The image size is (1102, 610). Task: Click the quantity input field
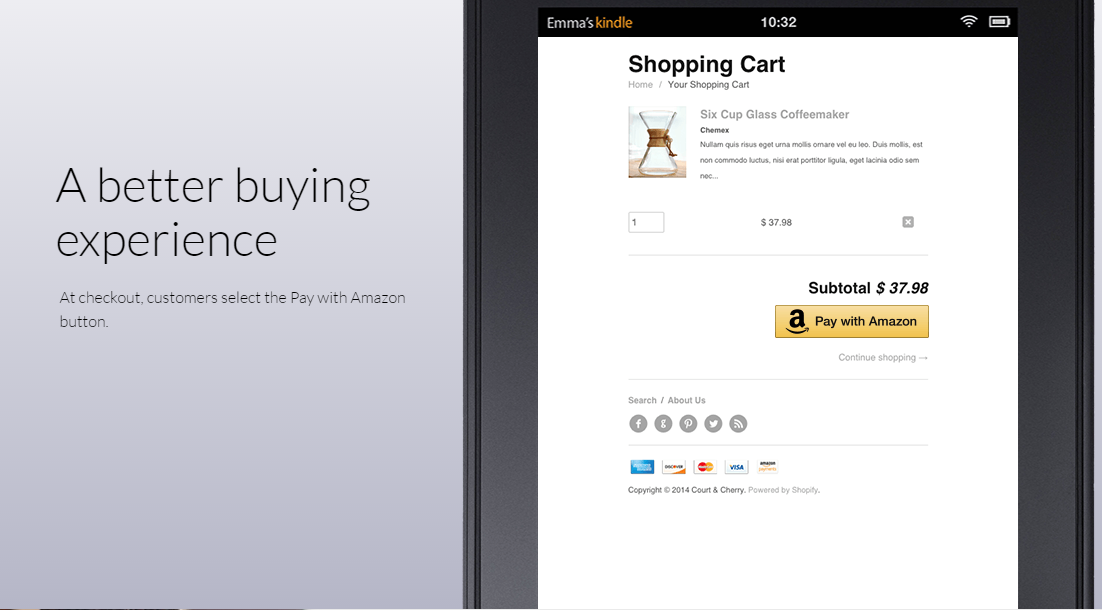[646, 222]
